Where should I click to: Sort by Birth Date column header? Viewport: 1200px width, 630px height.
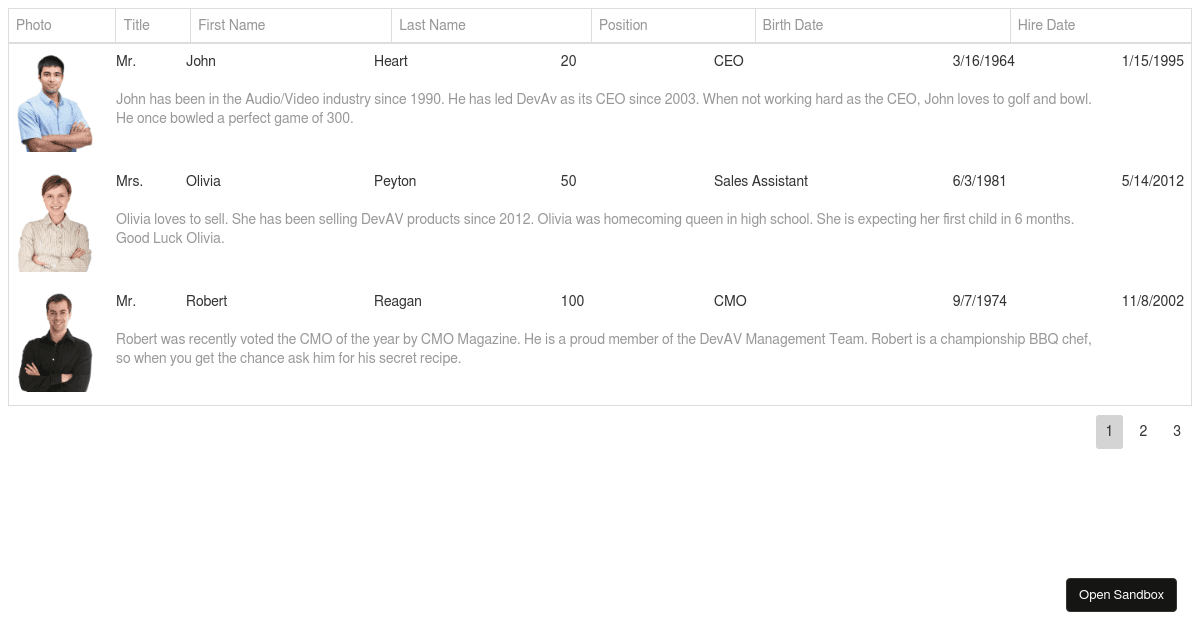[x=882, y=25]
